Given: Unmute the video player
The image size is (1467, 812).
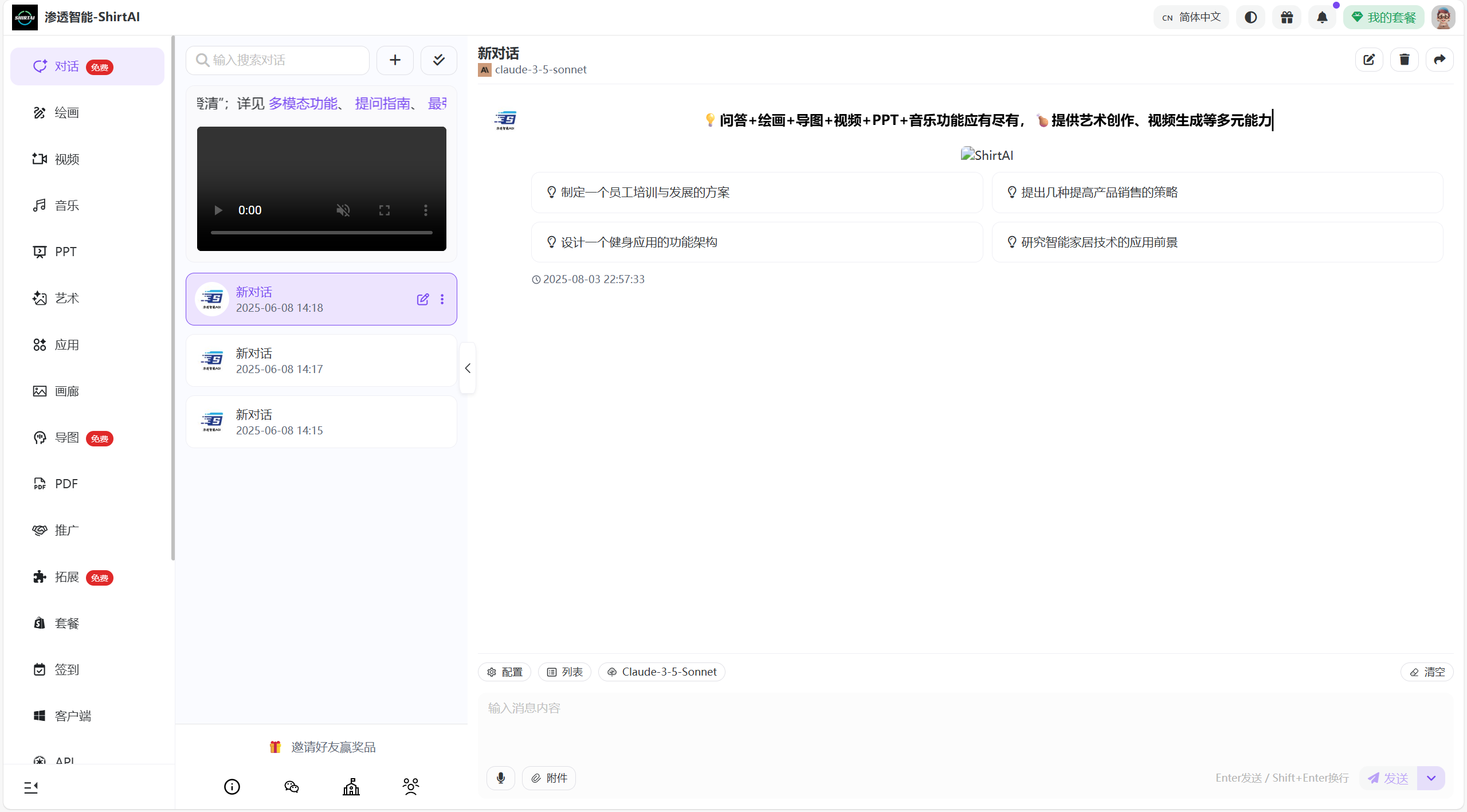Looking at the screenshot, I should pyautogui.click(x=343, y=210).
